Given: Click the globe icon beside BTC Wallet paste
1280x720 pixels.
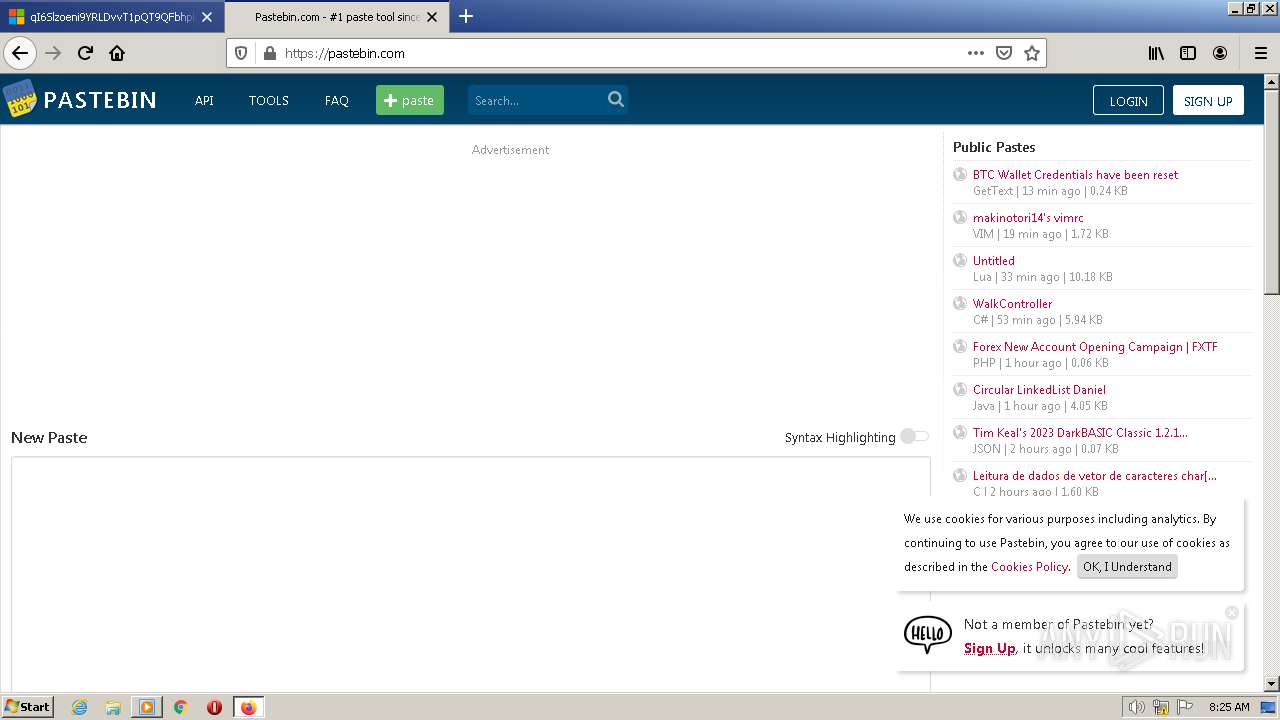Looking at the screenshot, I should pyautogui.click(x=960, y=174).
